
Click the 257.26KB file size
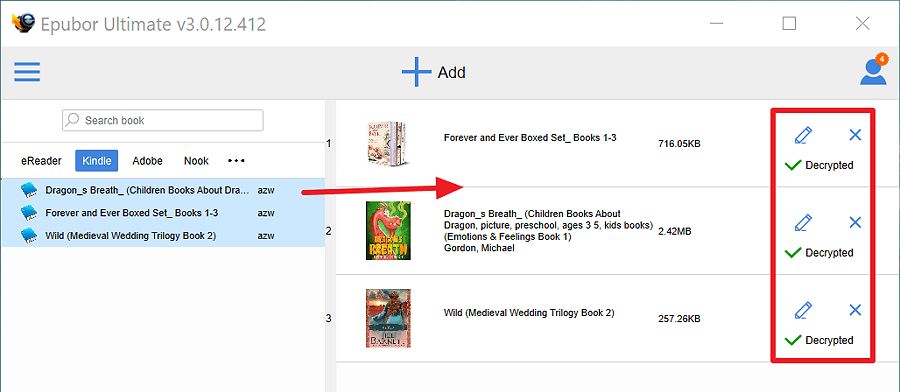pyautogui.click(x=679, y=319)
